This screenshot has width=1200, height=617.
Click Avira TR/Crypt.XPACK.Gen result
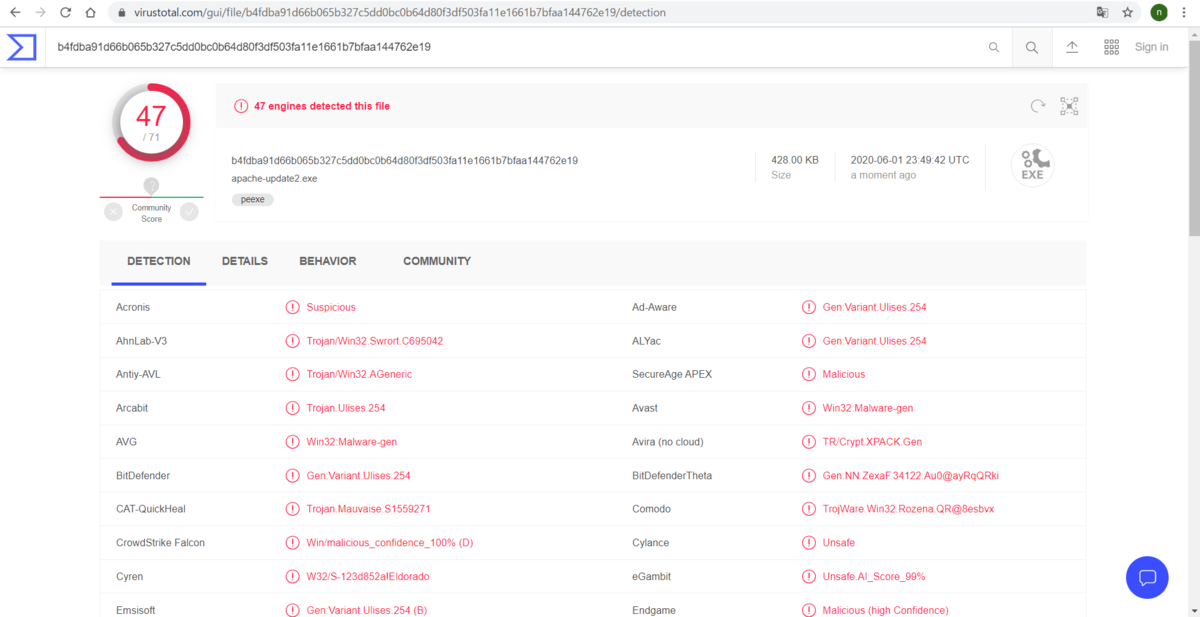pos(873,442)
